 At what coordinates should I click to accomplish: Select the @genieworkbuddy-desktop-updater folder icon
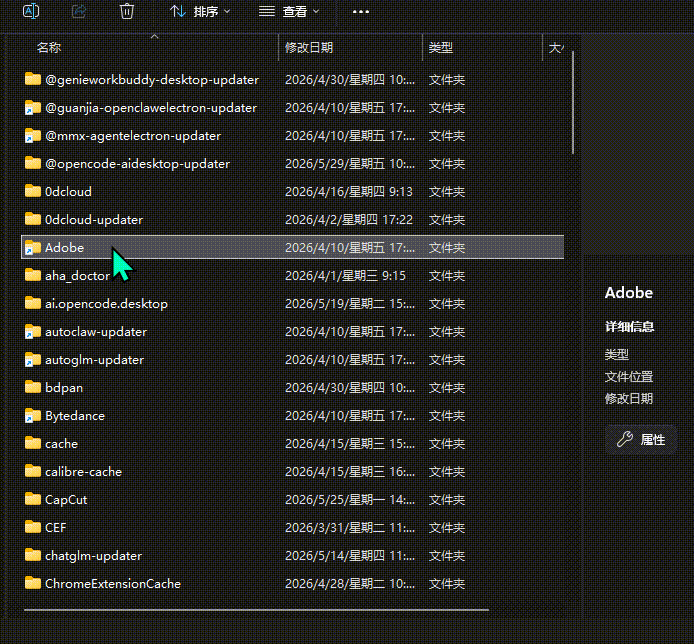click(33, 79)
